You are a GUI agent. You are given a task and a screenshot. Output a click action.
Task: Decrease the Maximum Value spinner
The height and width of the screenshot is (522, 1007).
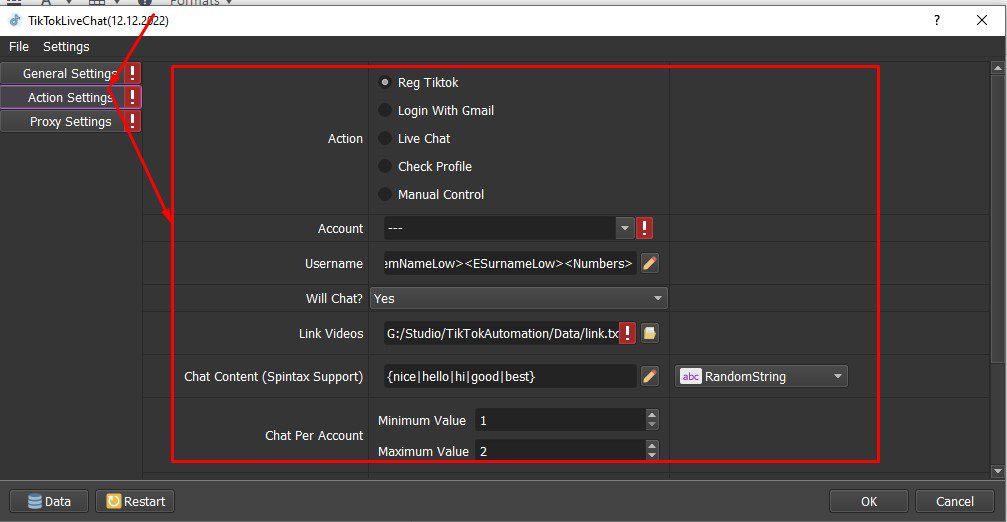pos(652,455)
